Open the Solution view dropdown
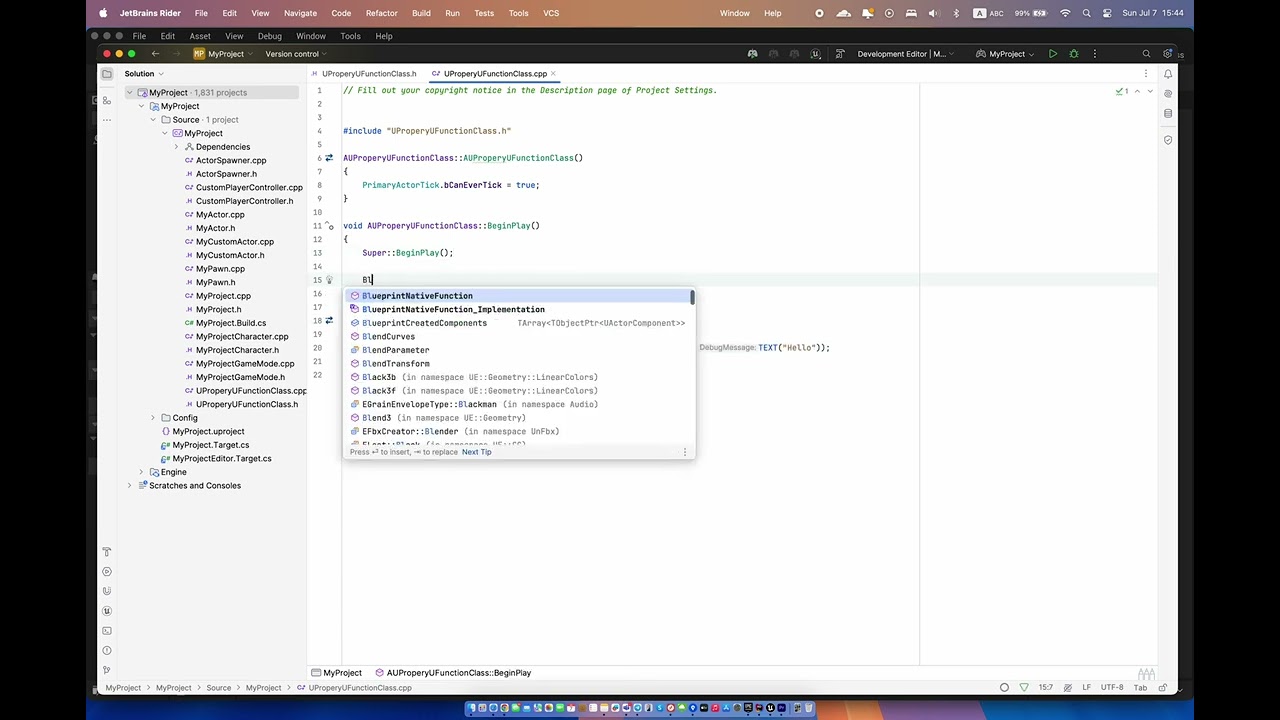 [x=144, y=74]
